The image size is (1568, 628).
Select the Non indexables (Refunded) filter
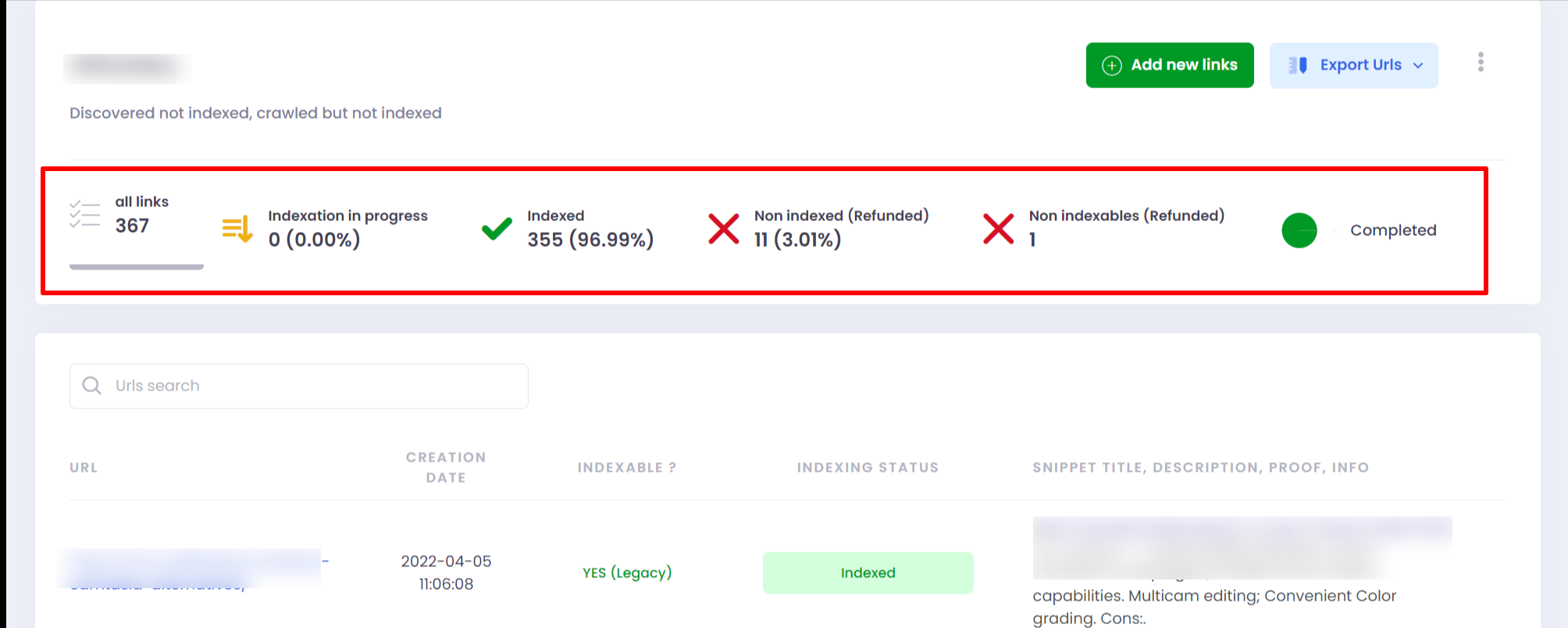[1126, 228]
